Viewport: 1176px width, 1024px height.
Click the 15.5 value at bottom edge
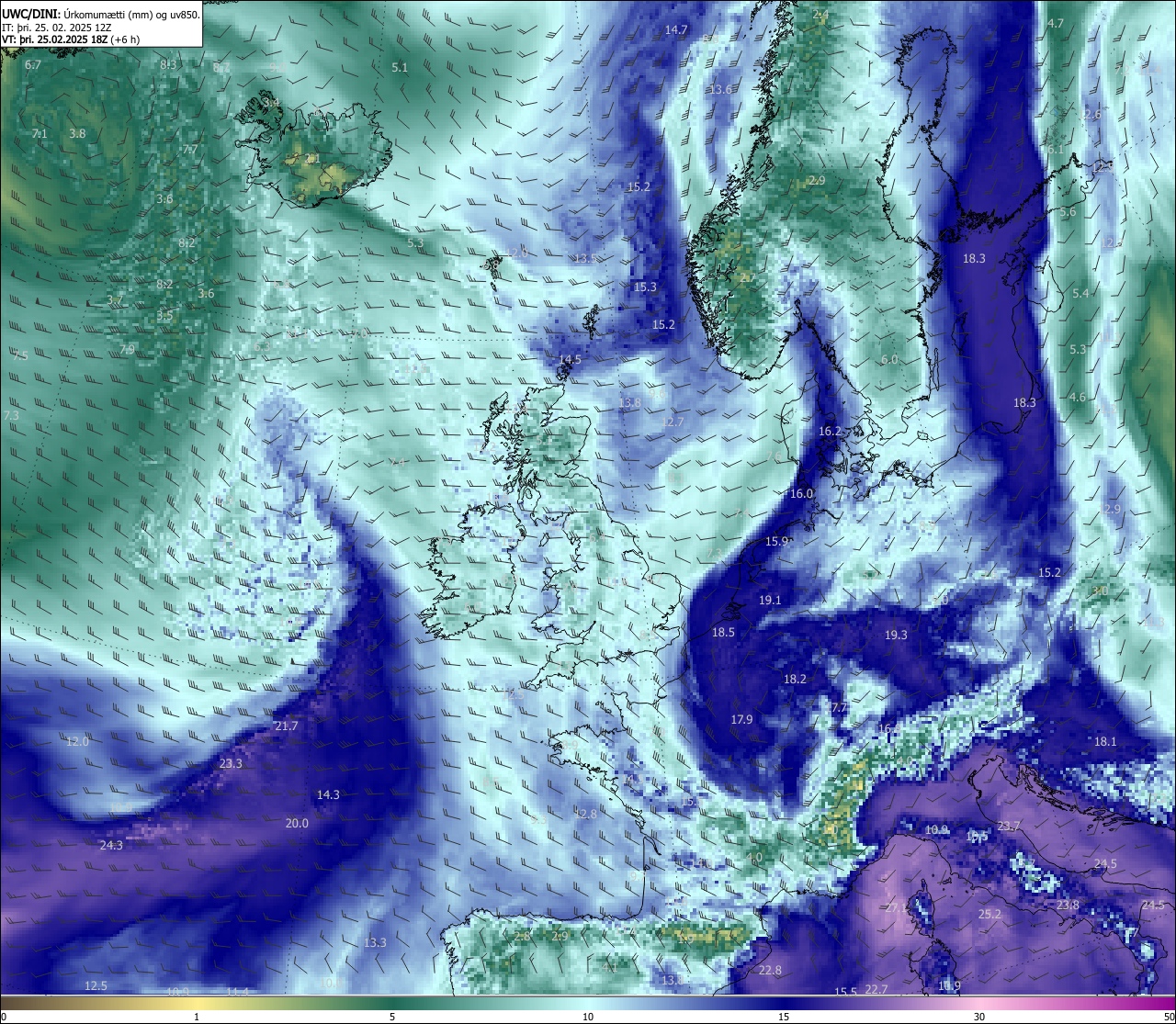click(x=845, y=992)
